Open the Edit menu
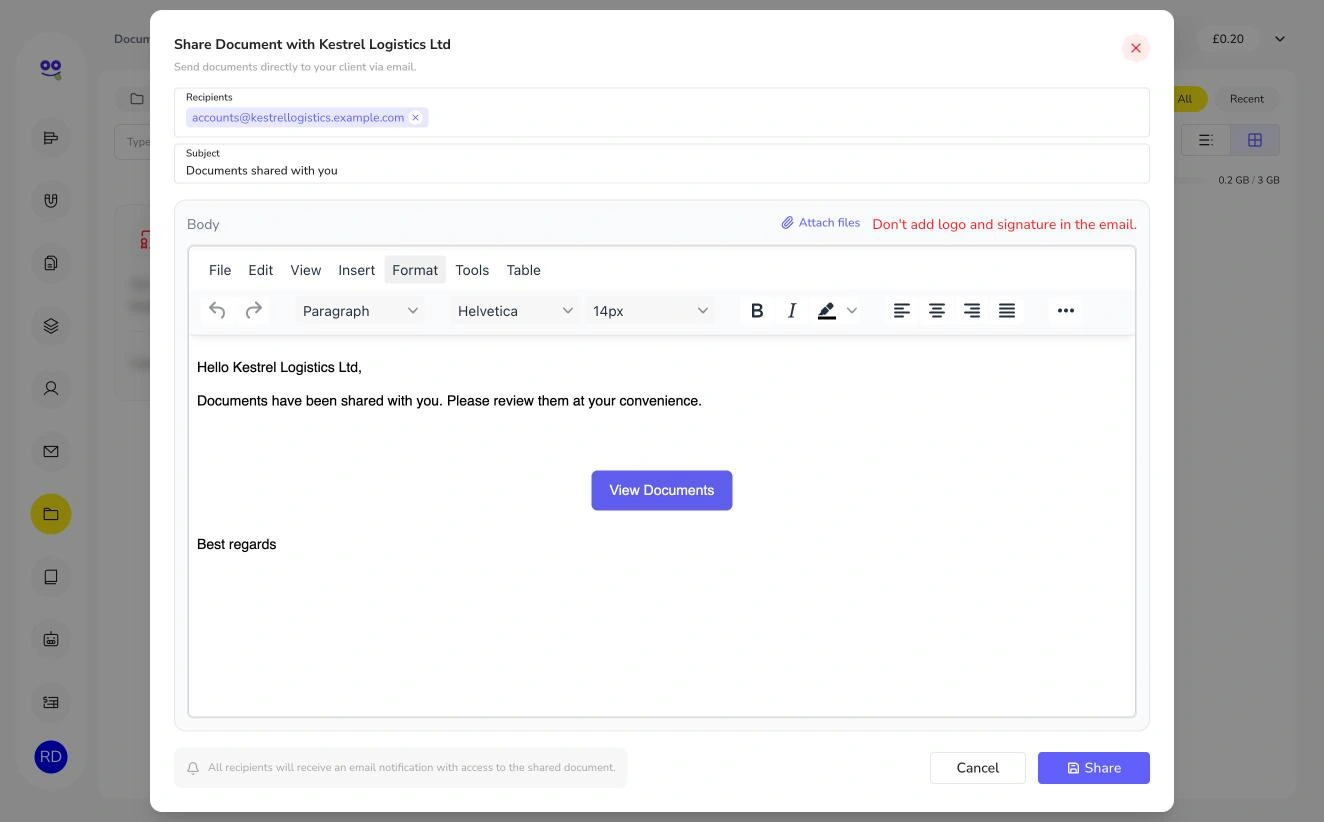Viewport: 1324px width, 822px height. pyautogui.click(x=261, y=270)
